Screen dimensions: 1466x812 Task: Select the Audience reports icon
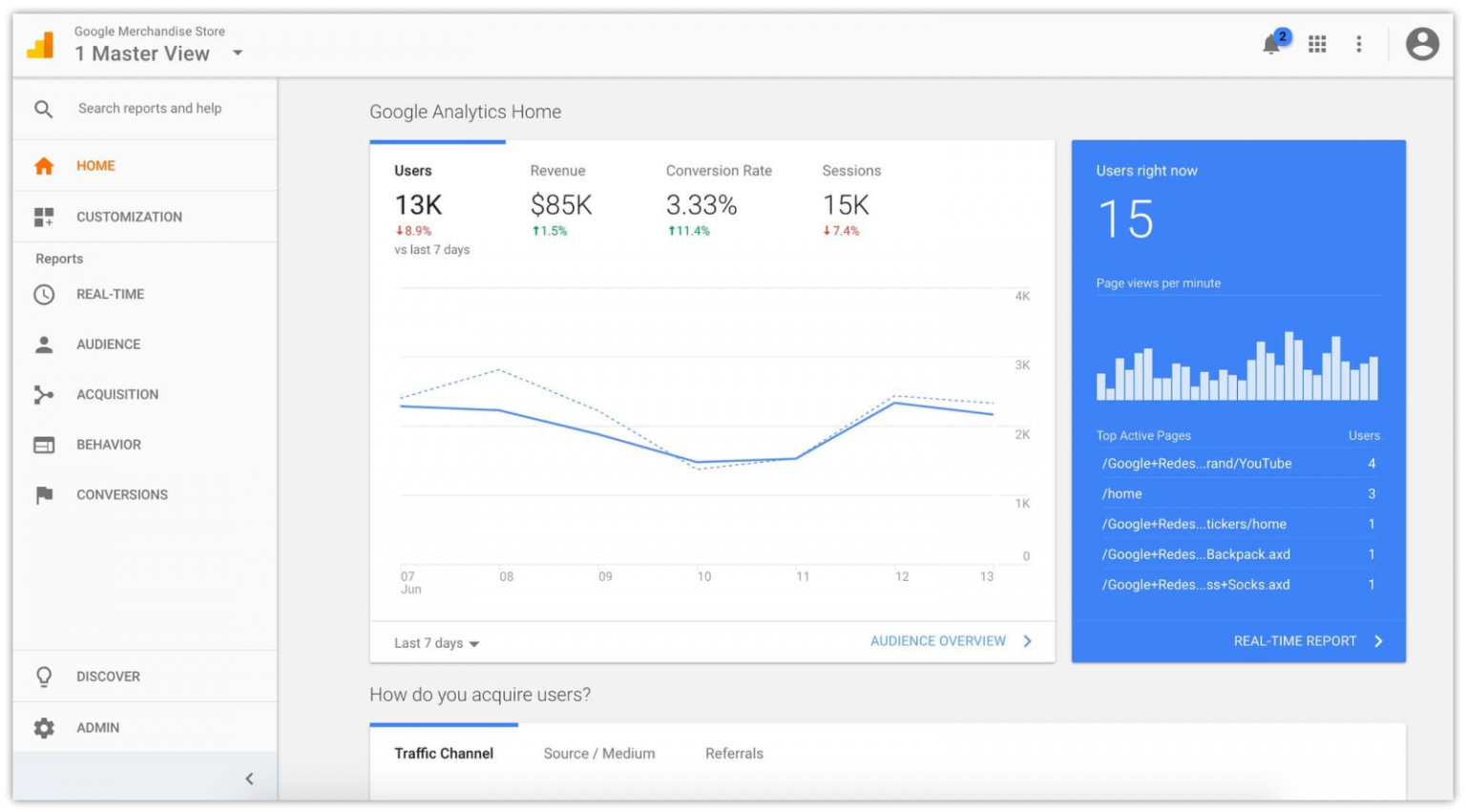[44, 344]
